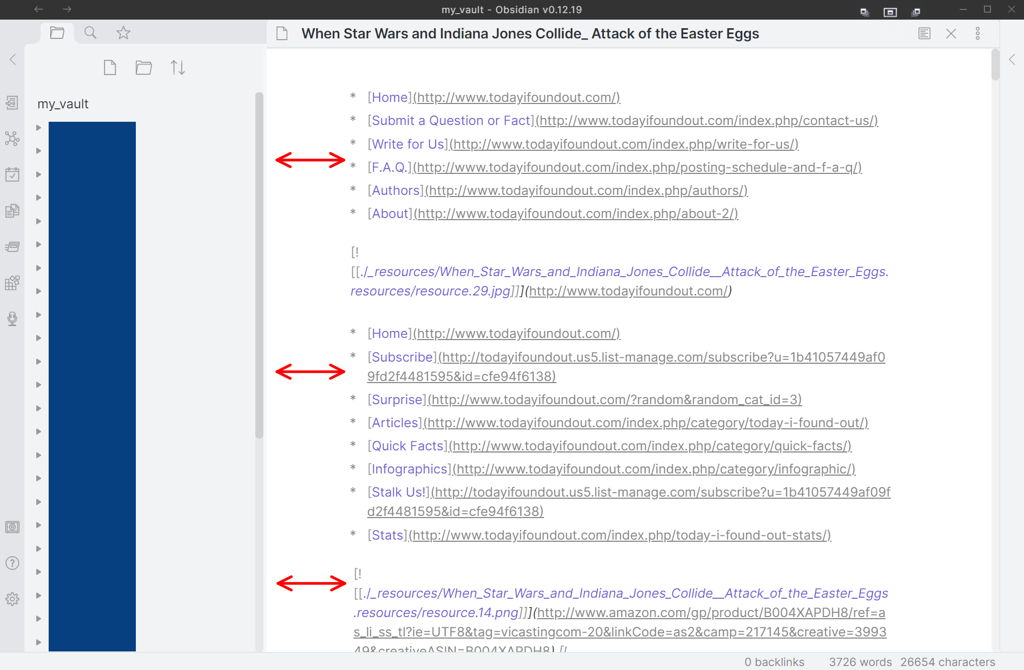Create a new note
1024x670 pixels.
point(110,67)
